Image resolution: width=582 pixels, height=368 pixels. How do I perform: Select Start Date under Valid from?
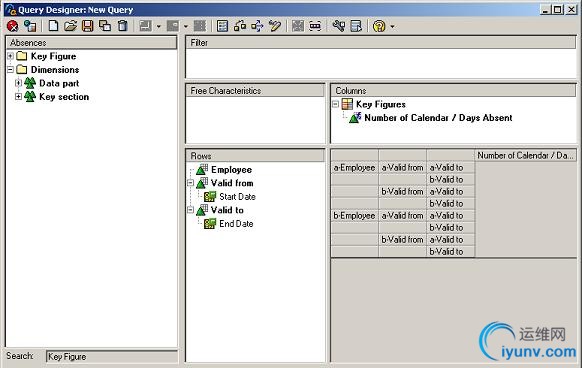(237, 196)
